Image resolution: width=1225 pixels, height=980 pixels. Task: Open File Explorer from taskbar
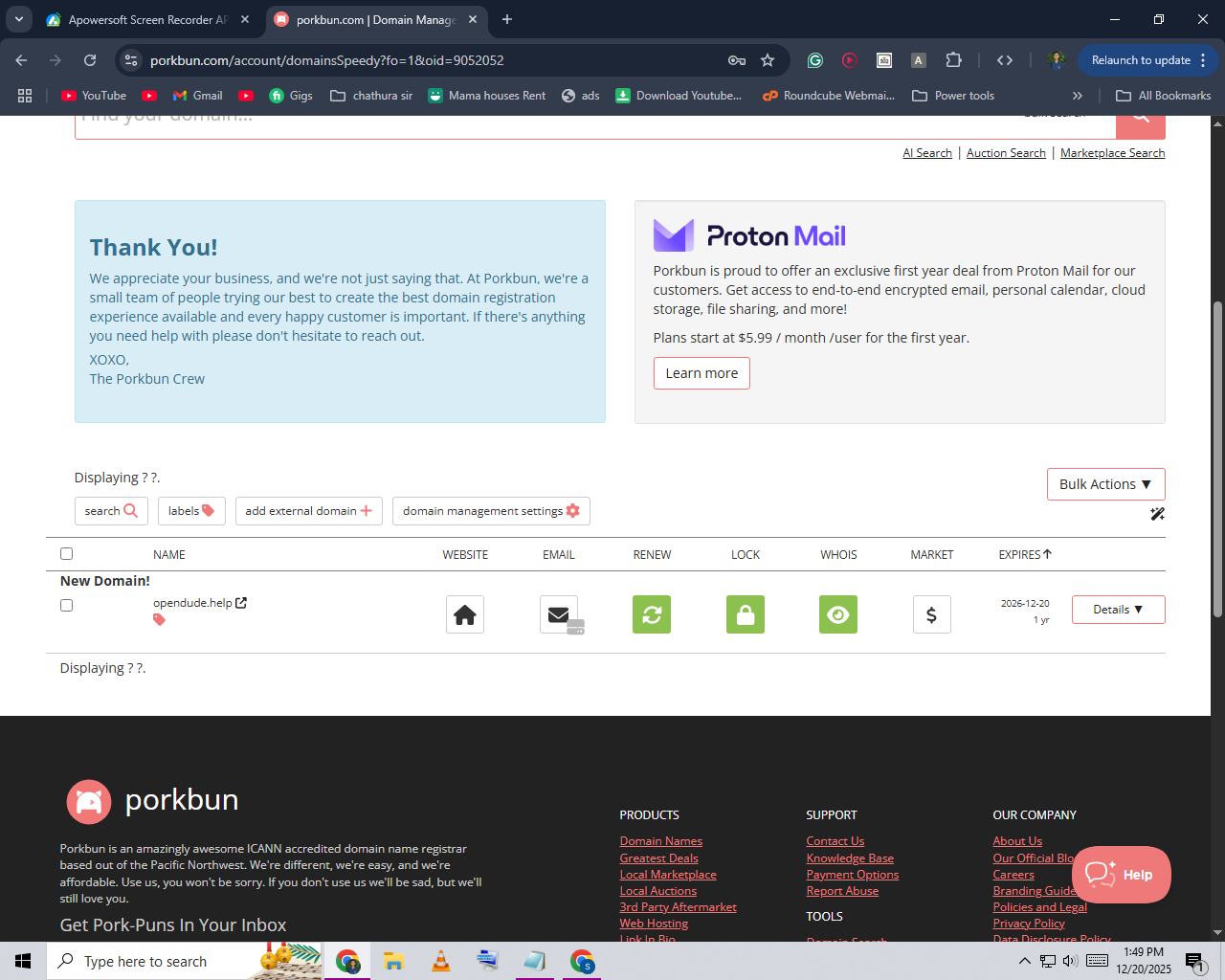pyautogui.click(x=393, y=961)
